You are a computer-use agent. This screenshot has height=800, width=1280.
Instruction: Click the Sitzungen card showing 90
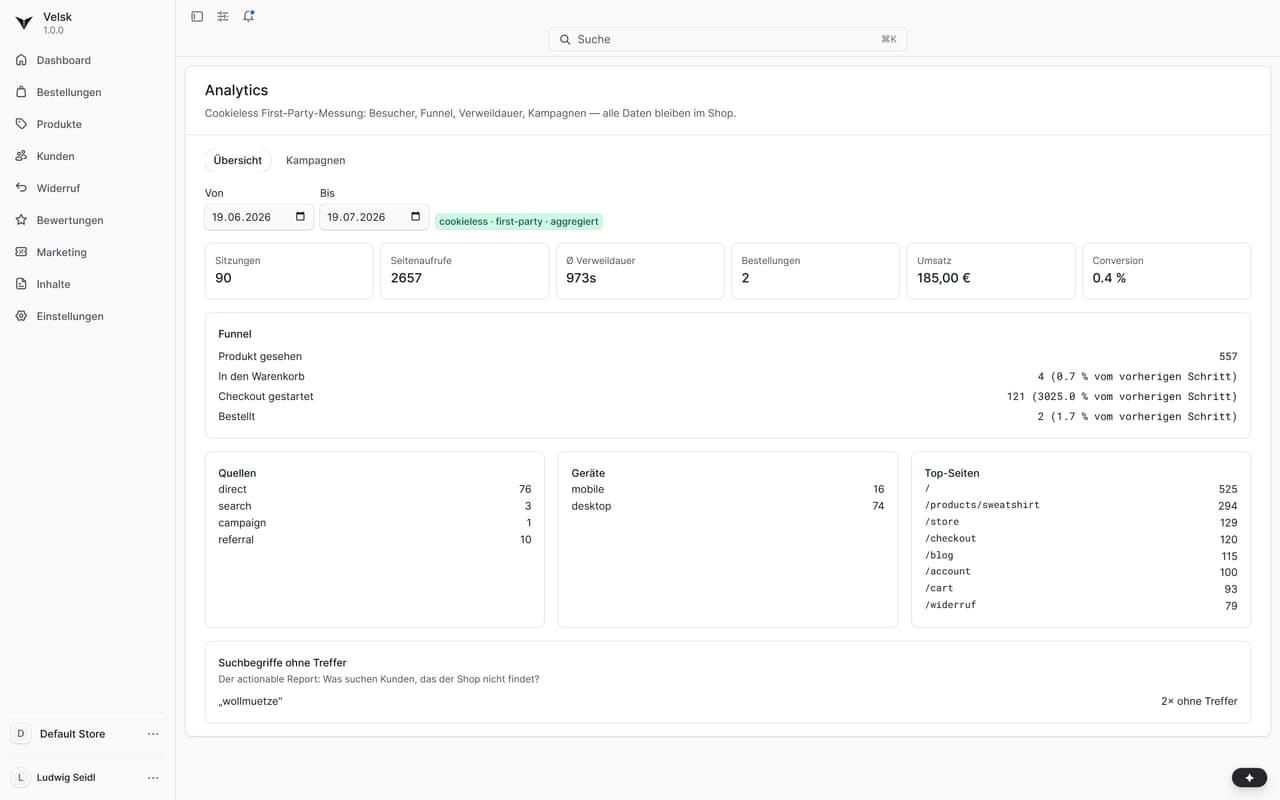point(289,270)
